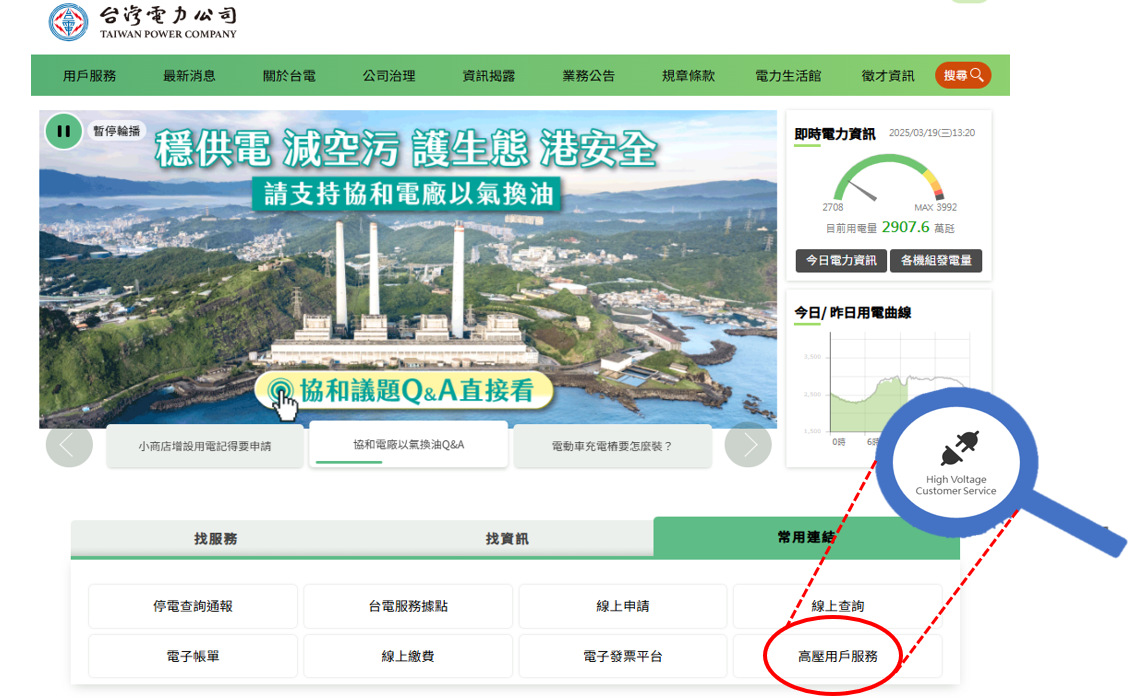This screenshot has height=698, width=1139.
Task: Open the 公司治理 menu
Action: (x=389, y=76)
